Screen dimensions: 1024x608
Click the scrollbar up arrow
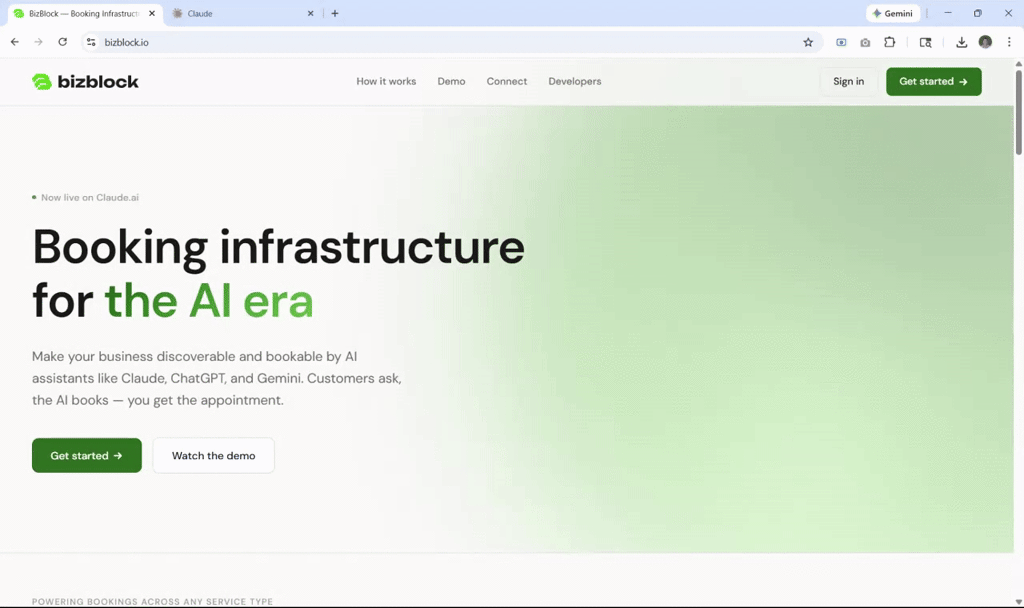tap(1018, 64)
